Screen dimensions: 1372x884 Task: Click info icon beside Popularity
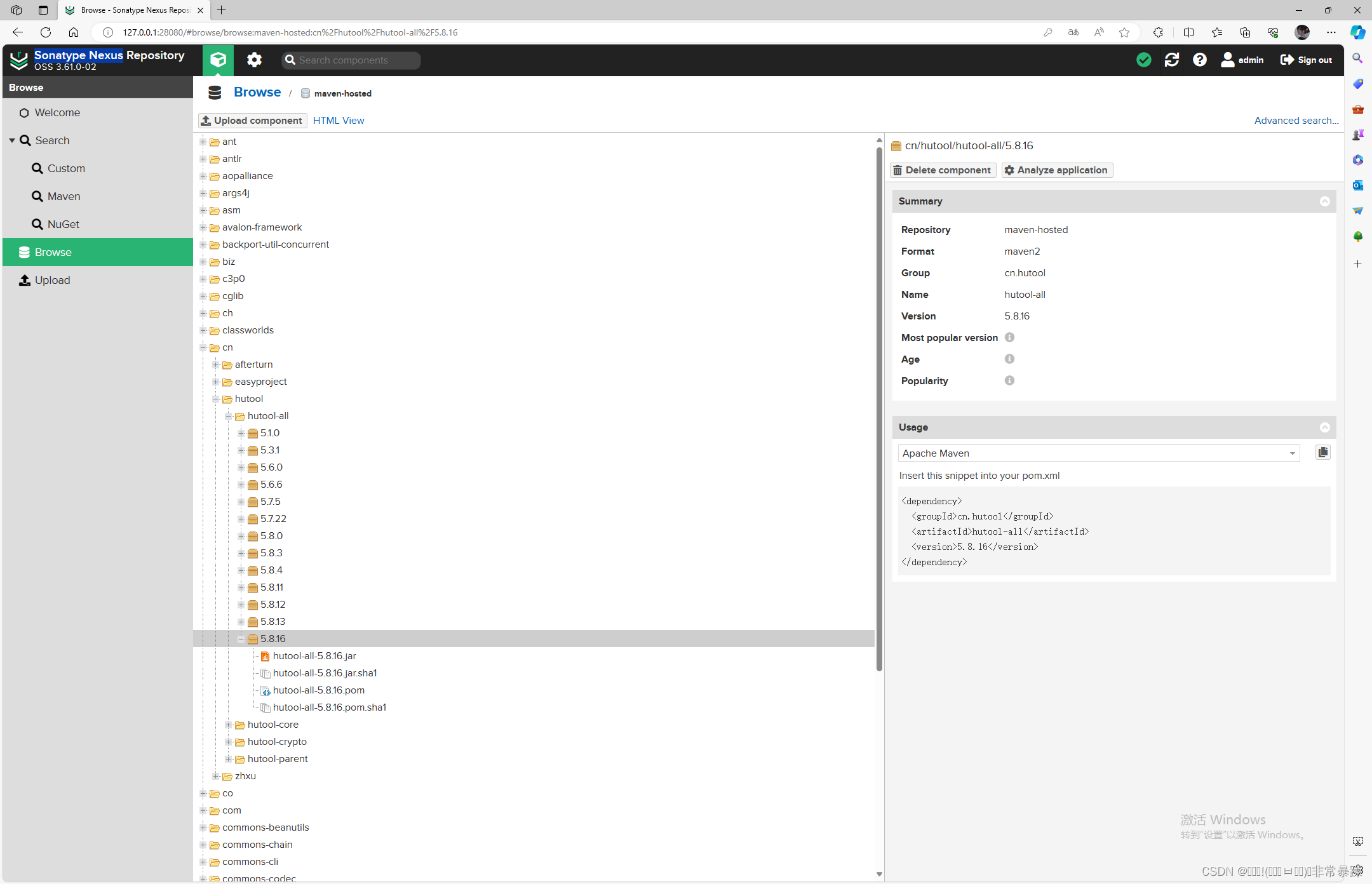pyautogui.click(x=1009, y=380)
